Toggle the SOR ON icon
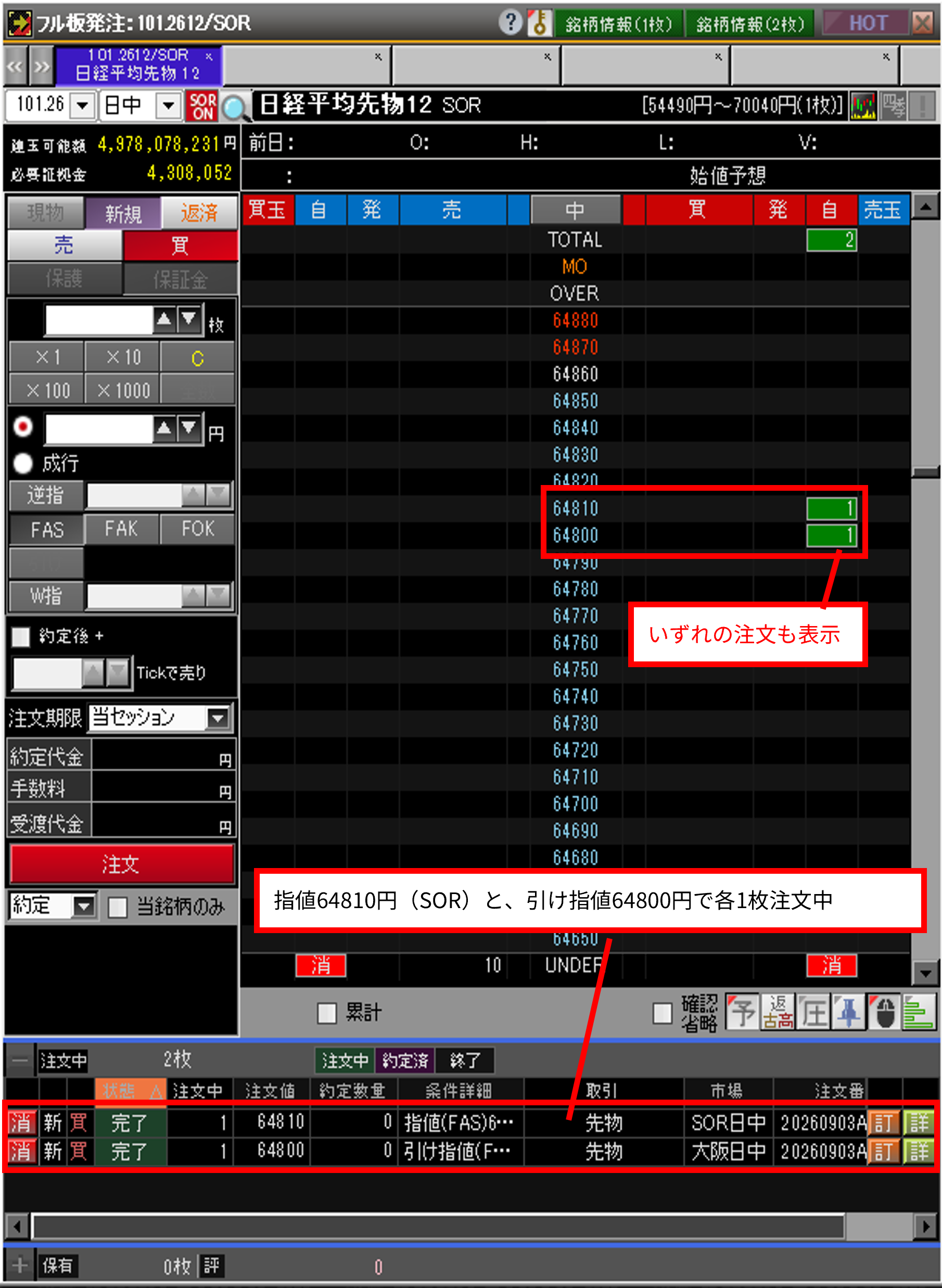Viewport: 942px width, 1288px height. pos(202,106)
